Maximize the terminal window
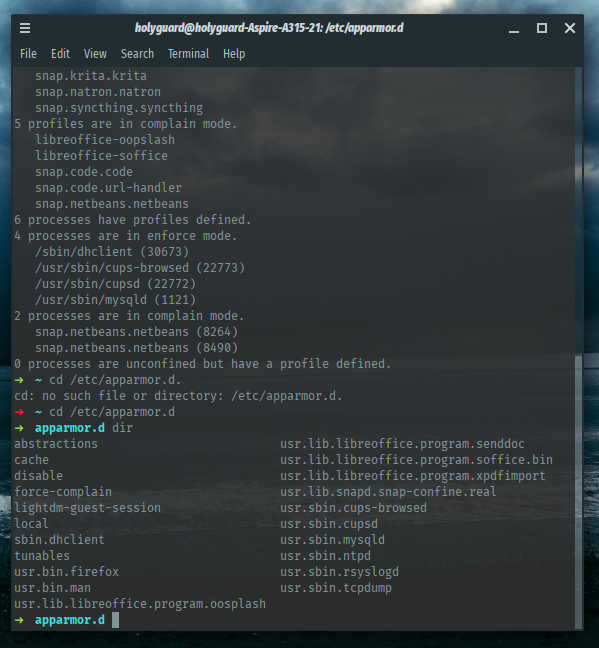The height and width of the screenshot is (648, 599). (542, 28)
